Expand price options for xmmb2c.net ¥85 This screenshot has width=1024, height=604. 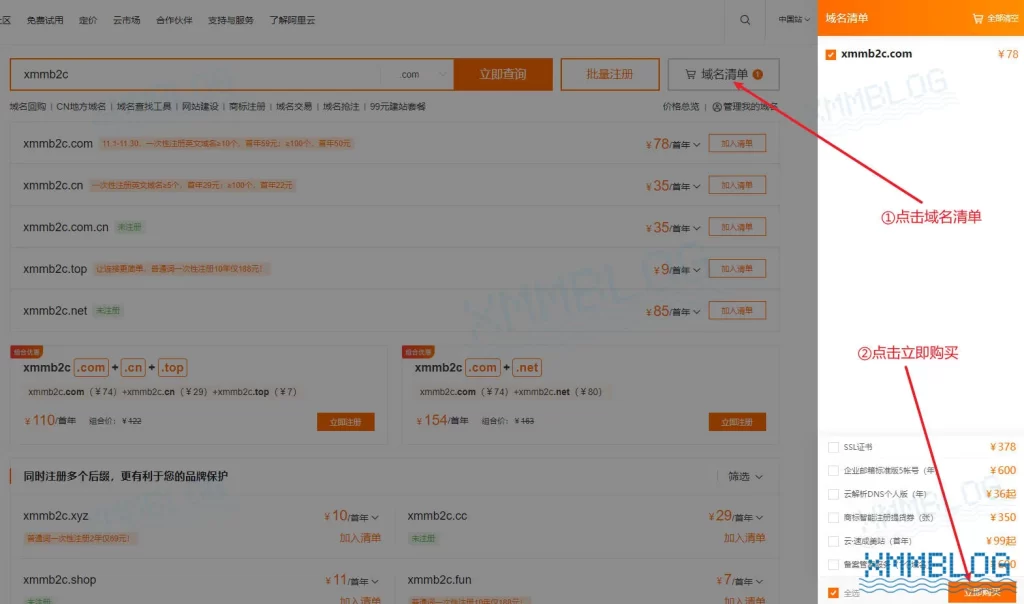[x=696, y=312]
